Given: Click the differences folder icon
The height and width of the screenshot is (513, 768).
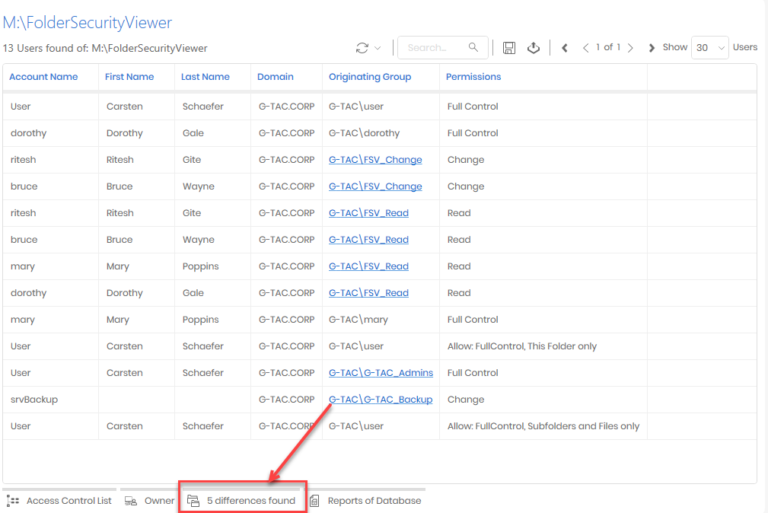Looking at the screenshot, I should [193, 501].
